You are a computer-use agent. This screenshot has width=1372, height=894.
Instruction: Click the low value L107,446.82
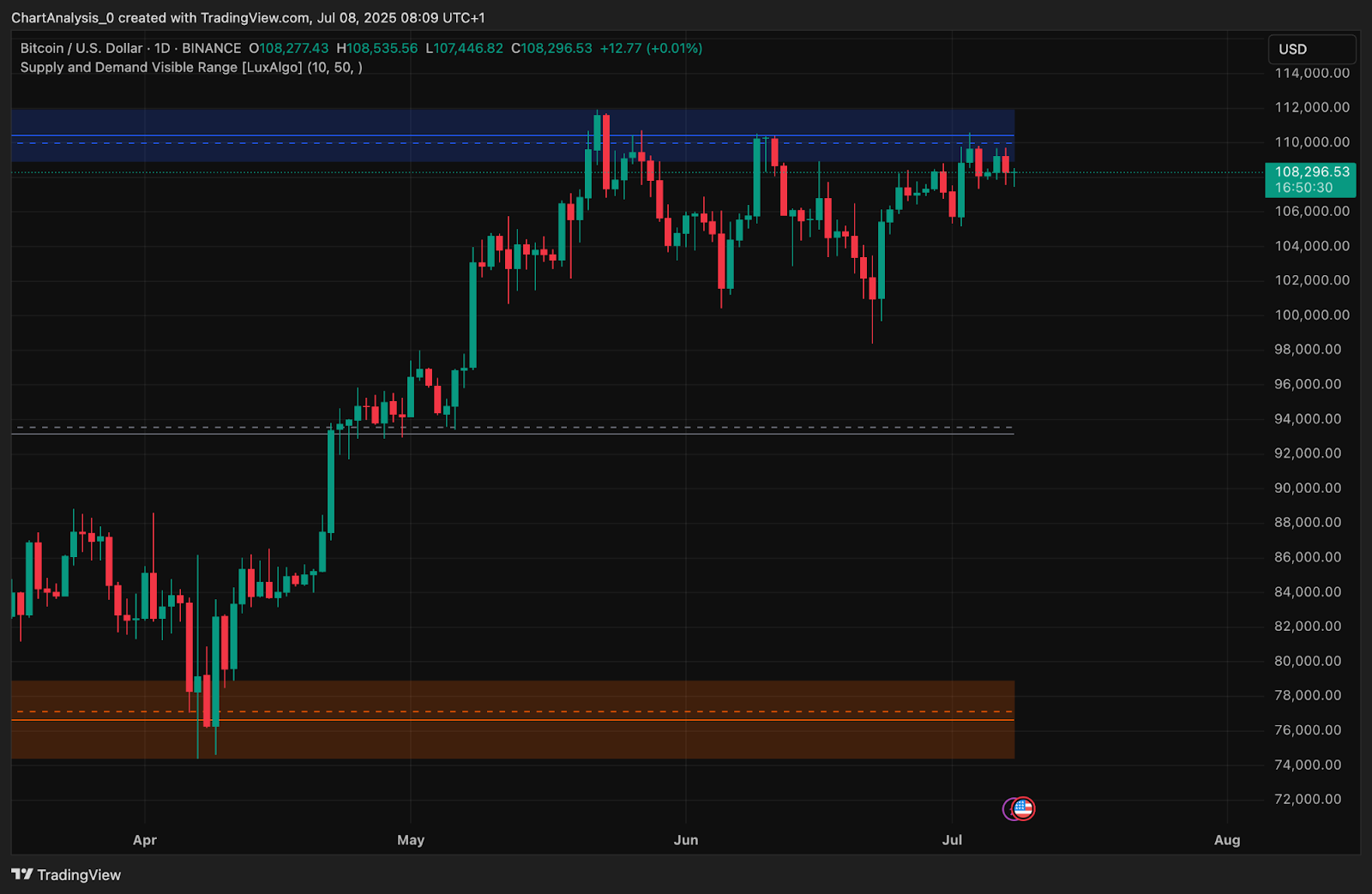[465, 48]
